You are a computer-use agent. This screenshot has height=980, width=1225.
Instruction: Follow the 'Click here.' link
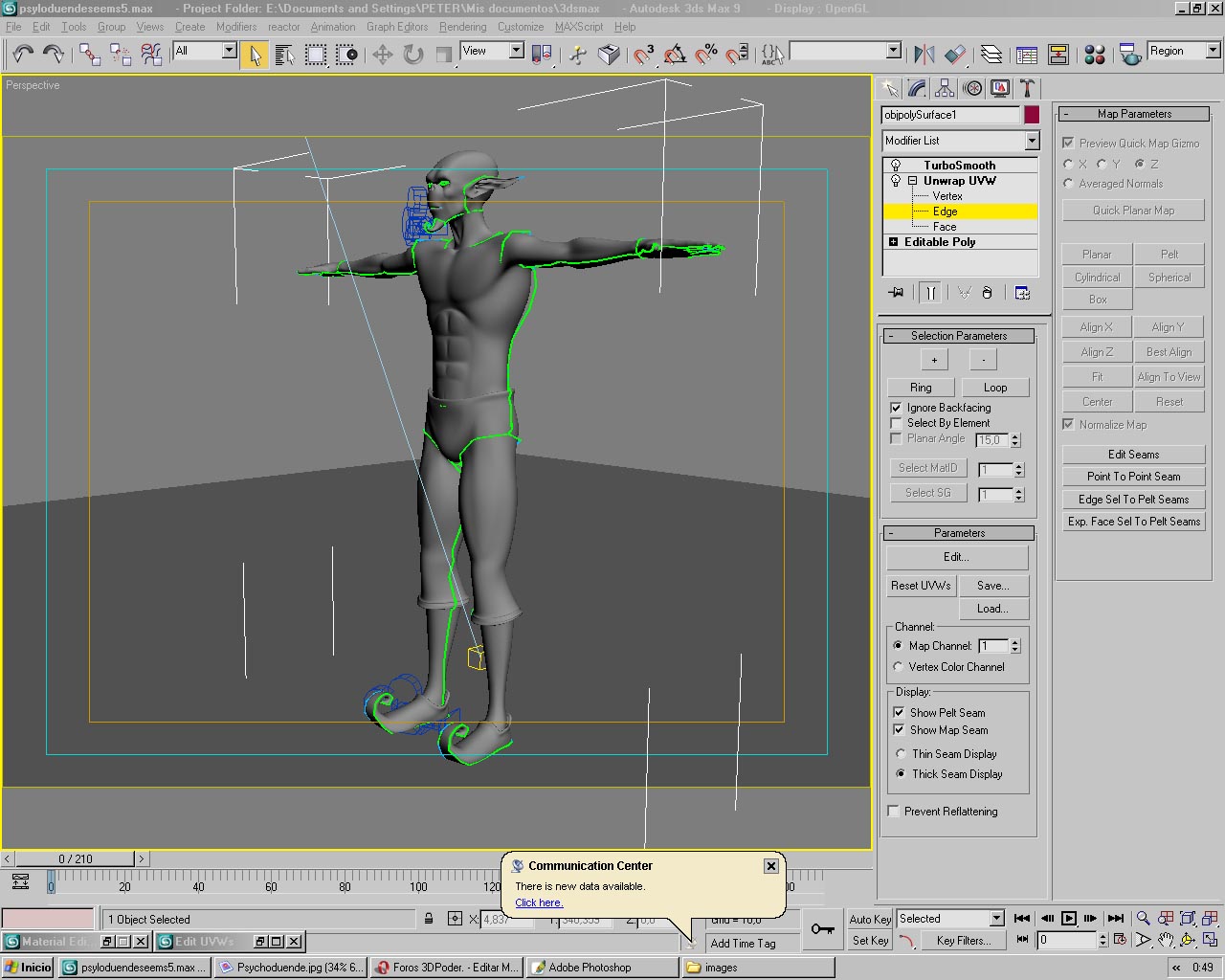pyautogui.click(x=539, y=902)
